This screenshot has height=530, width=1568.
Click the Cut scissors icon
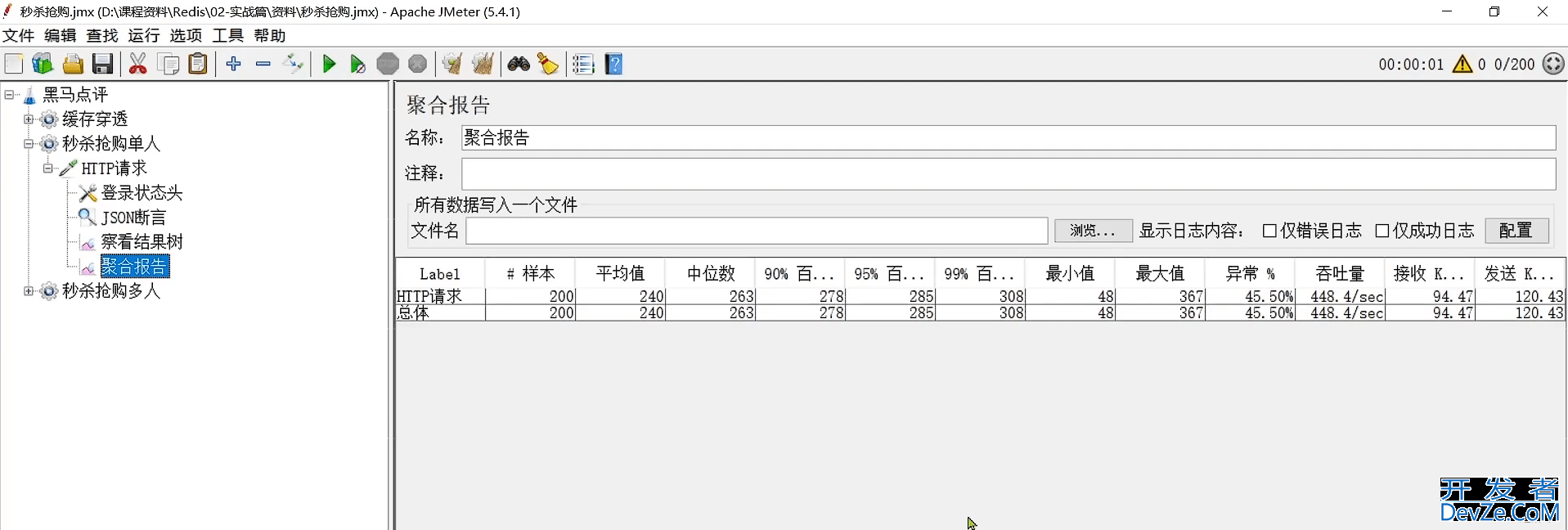(138, 64)
